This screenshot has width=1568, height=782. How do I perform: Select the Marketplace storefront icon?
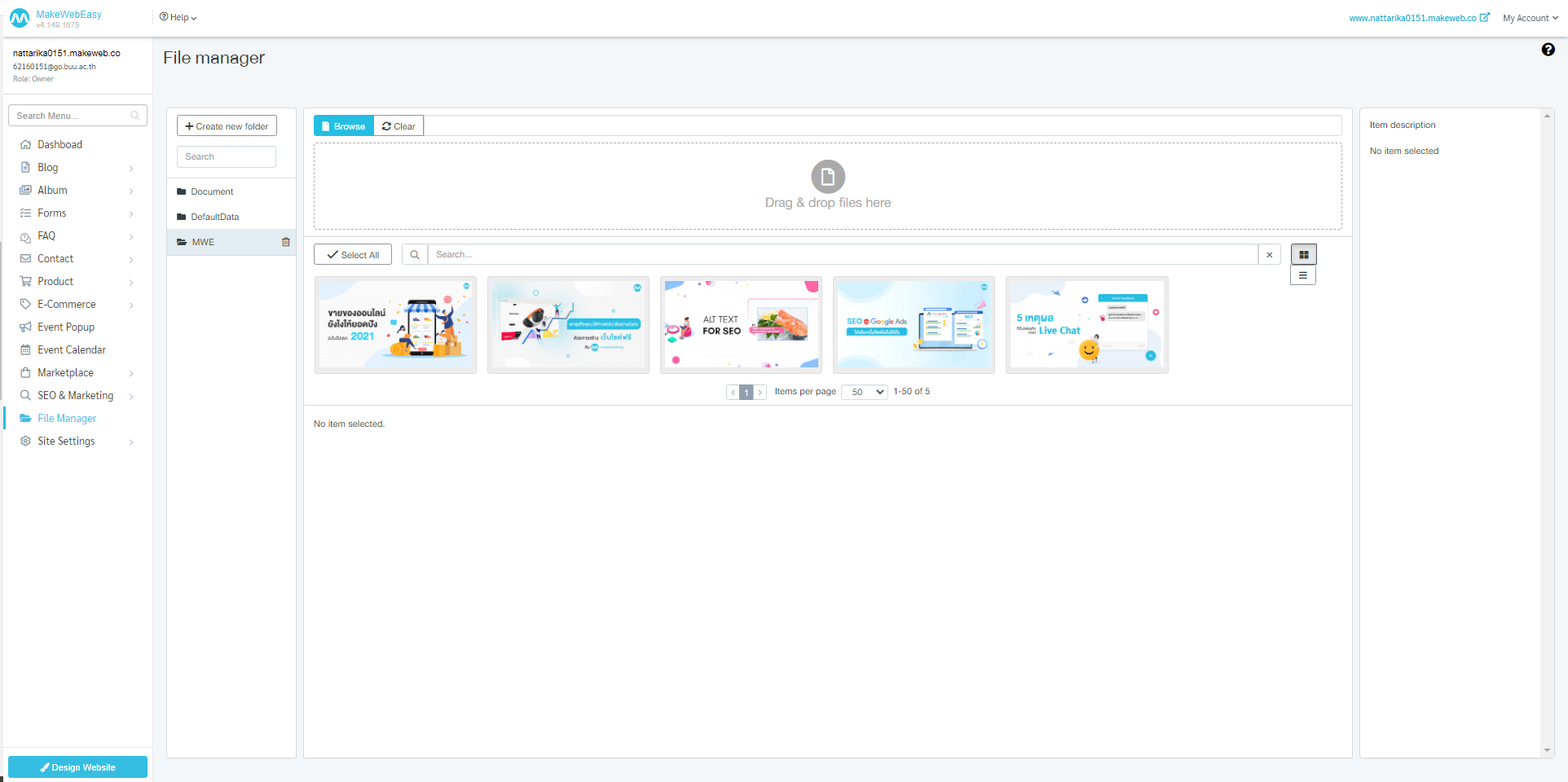click(25, 372)
